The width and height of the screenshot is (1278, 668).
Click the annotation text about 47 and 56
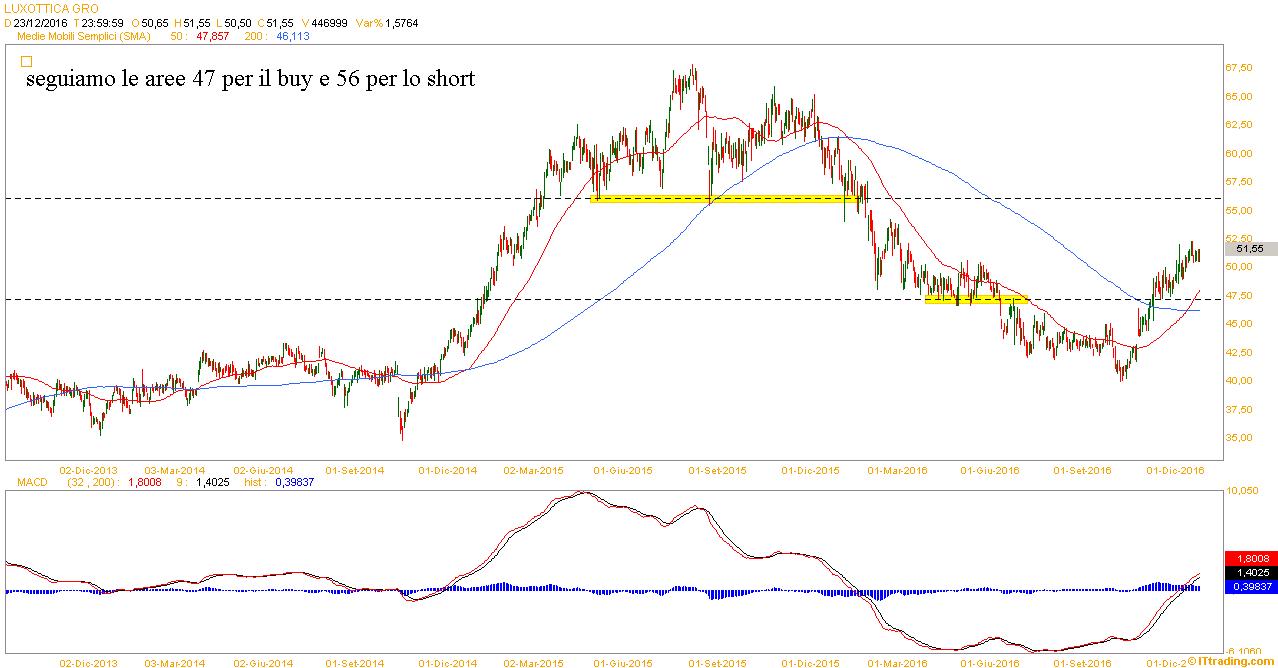[248, 79]
